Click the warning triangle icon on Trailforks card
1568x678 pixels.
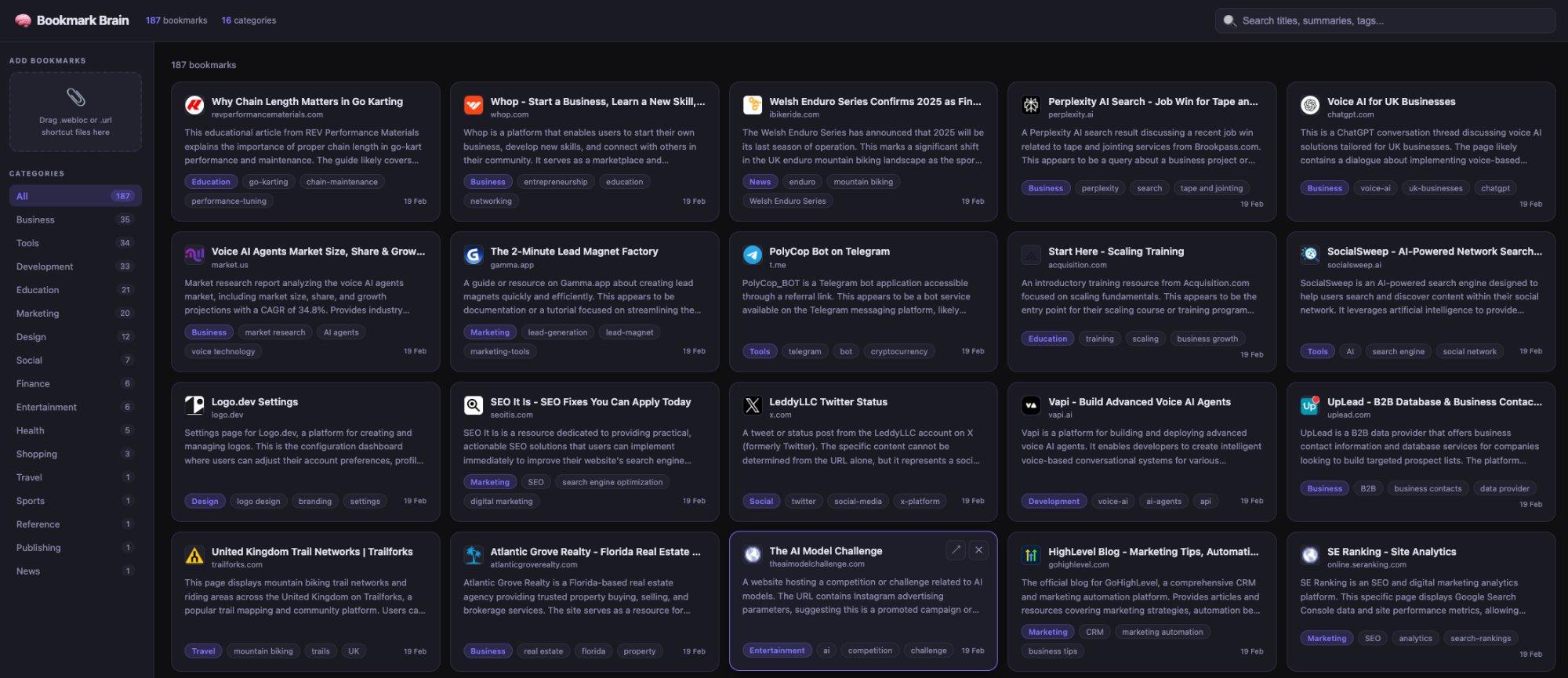click(194, 553)
